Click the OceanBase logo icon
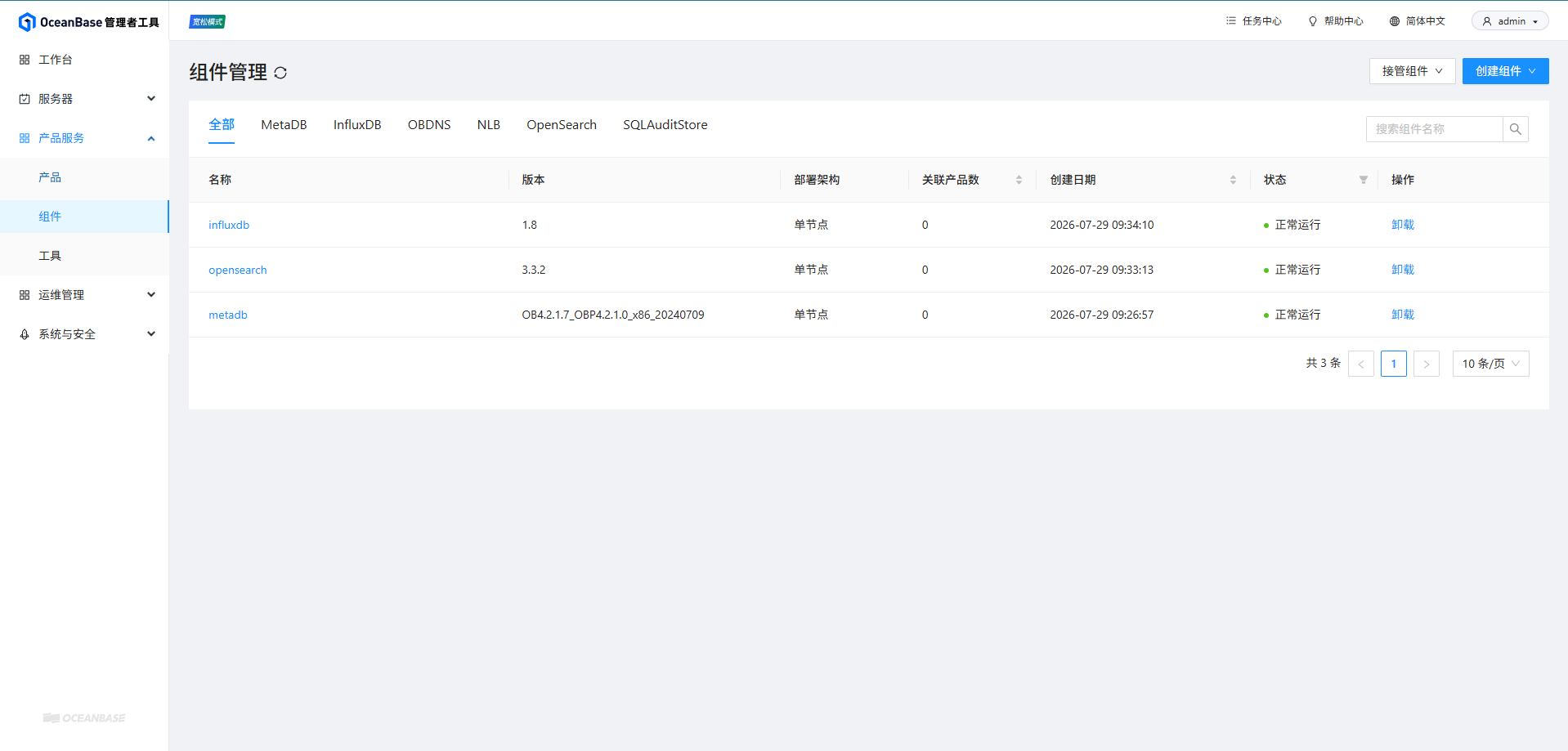Image resolution: width=1568 pixels, height=751 pixels. tap(27, 22)
